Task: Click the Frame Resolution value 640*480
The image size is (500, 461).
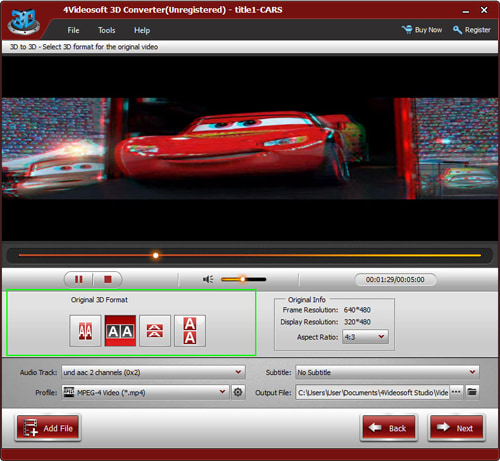Action: [357, 310]
